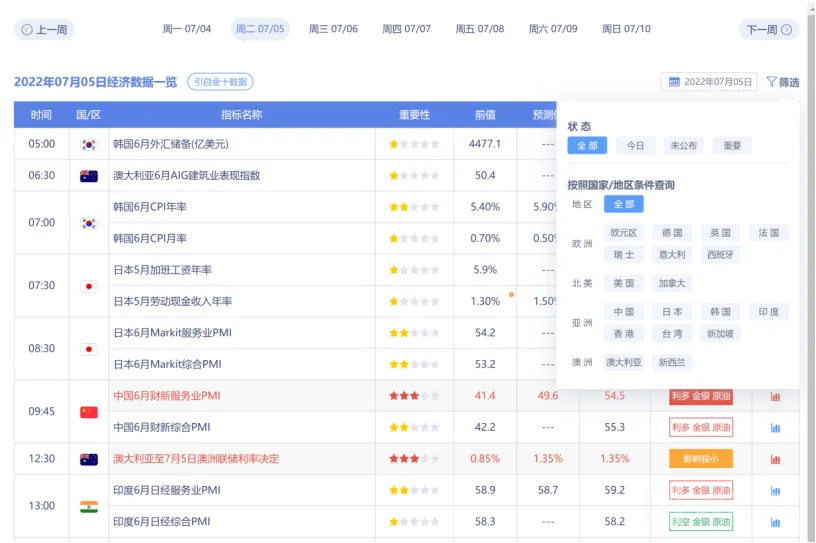This screenshot has width=816, height=543.
Task: Click 重要性 column header
Action: pyautogui.click(x=415, y=115)
